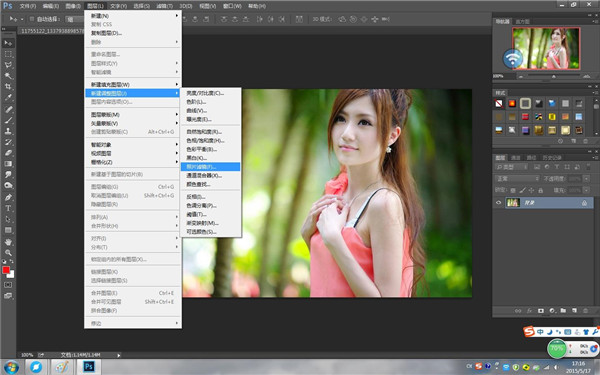This screenshot has height=375, width=600.
Task: Select the Dodge tool
Action: coord(8,186)
